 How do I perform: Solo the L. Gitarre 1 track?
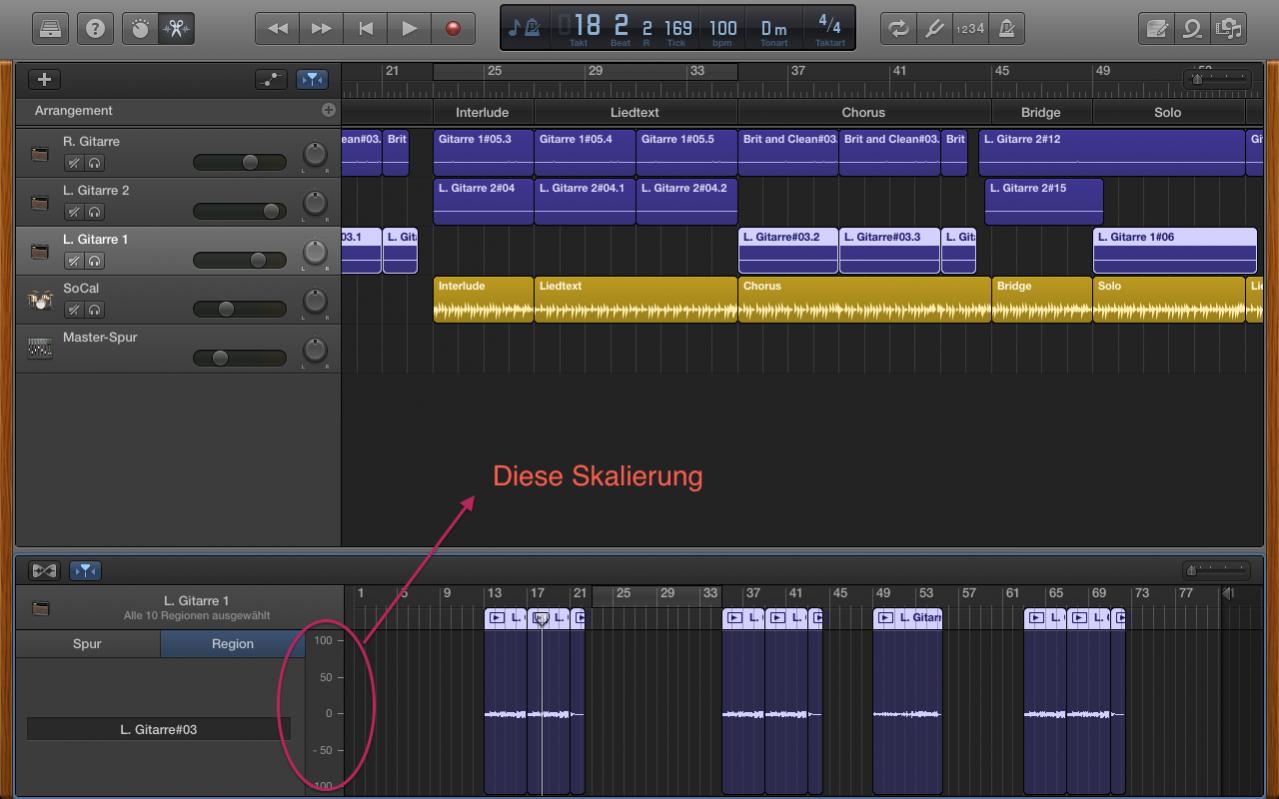coord(94,261)
